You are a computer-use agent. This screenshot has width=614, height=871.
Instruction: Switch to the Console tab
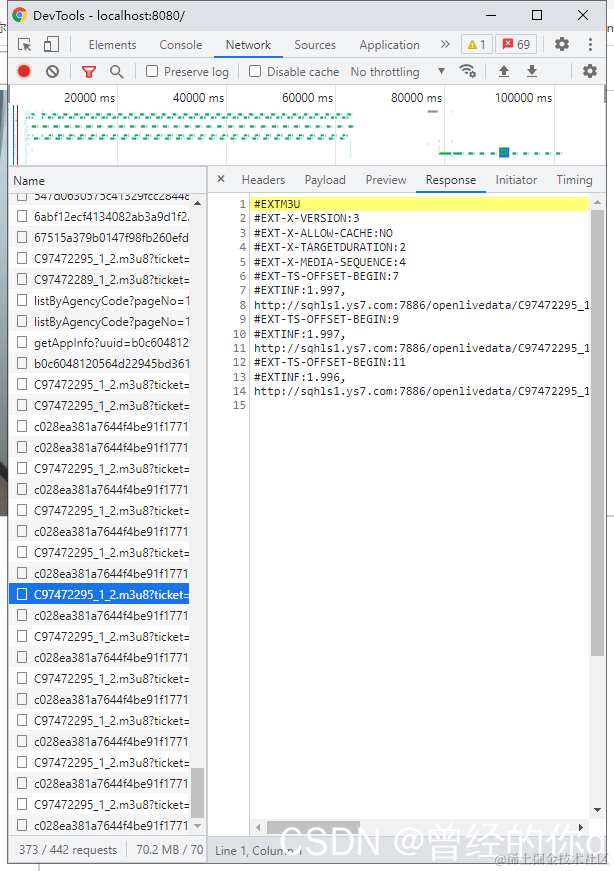pyautogui.click(x=181, y=45)
